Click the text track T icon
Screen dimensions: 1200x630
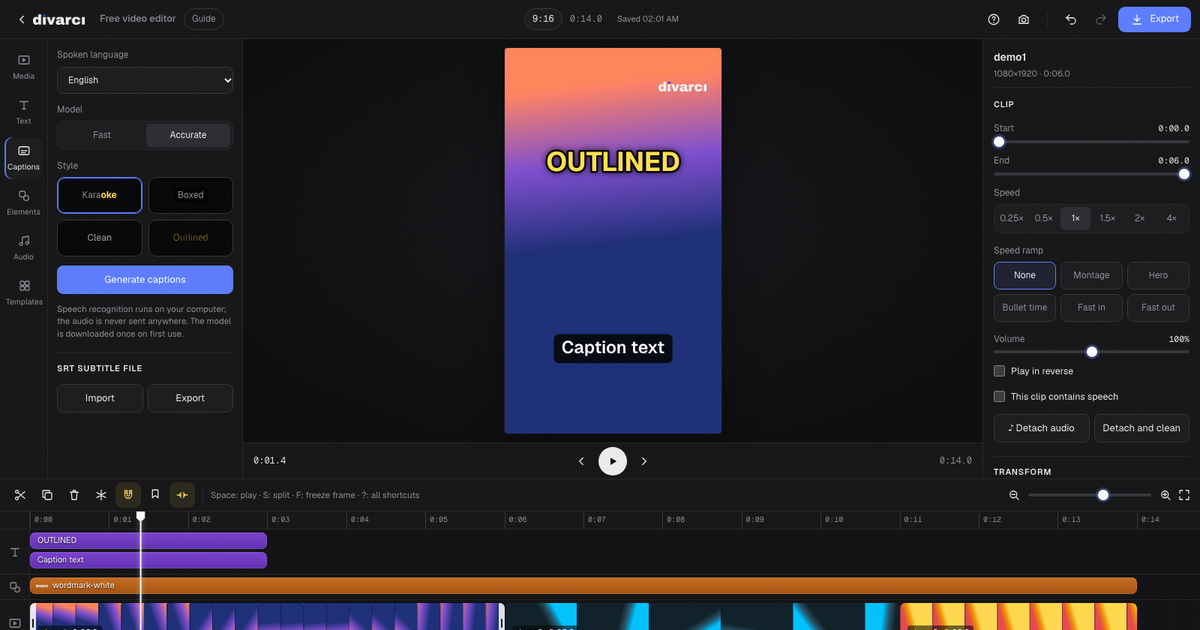coord(15,552)
